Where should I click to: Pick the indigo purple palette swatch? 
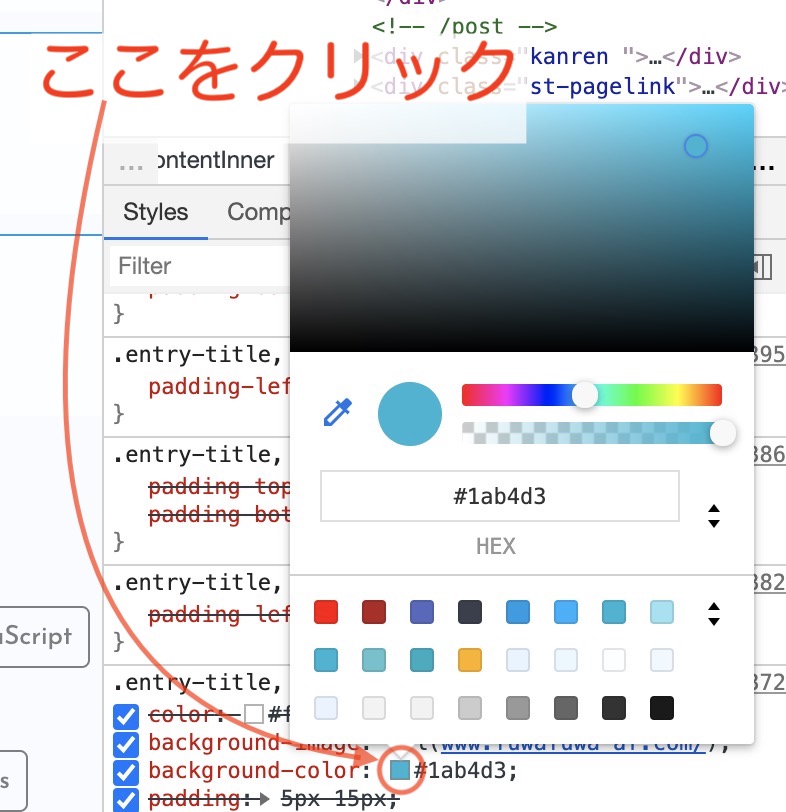click(x=422, y=612)
